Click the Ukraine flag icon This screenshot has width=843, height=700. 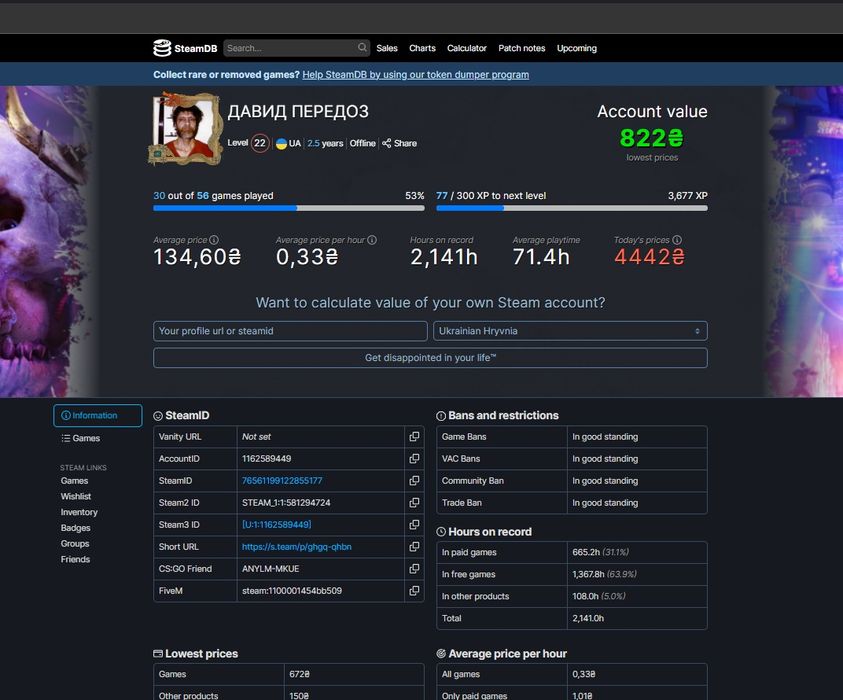pos(281,144)
